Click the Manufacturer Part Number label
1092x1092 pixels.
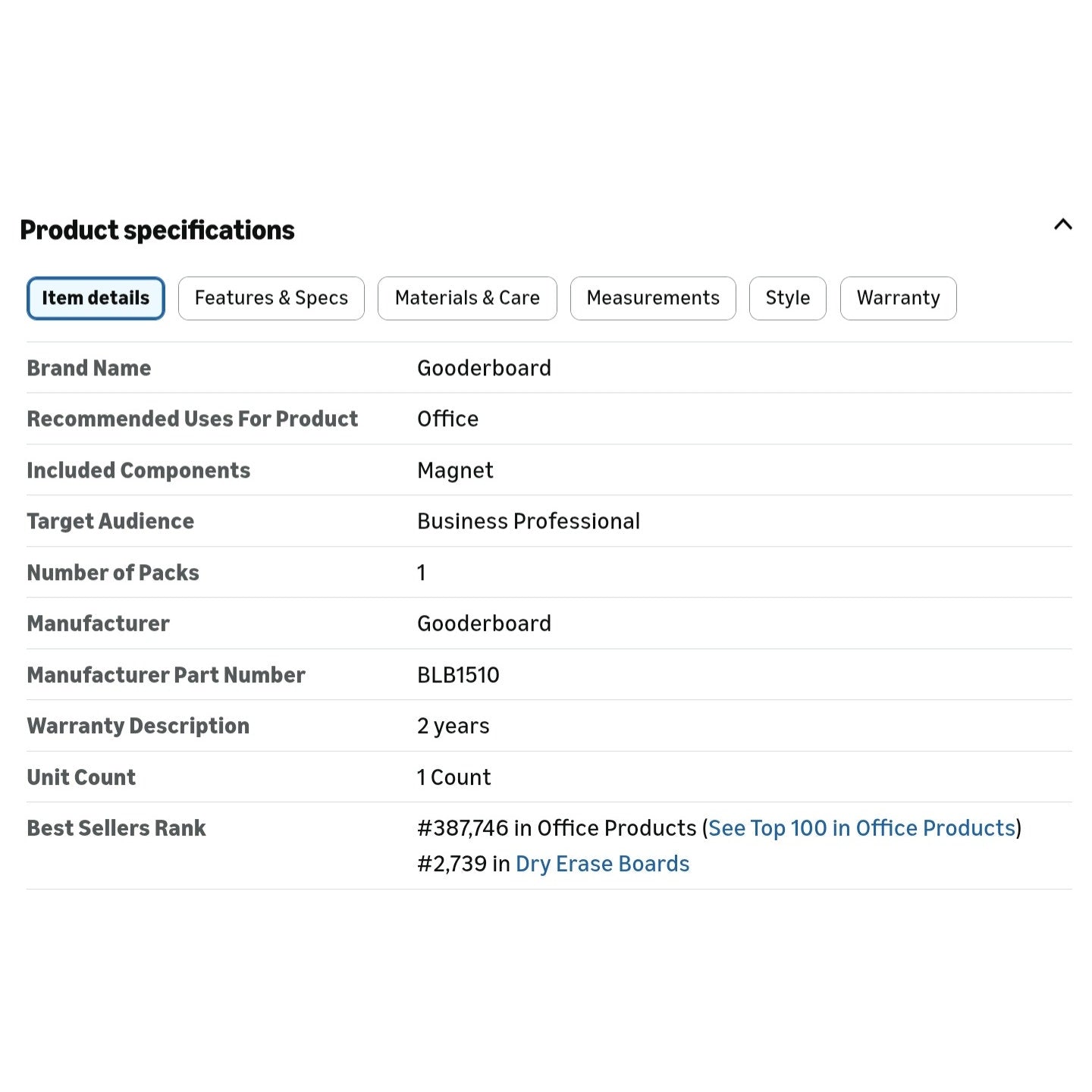(x=166, y=675)
